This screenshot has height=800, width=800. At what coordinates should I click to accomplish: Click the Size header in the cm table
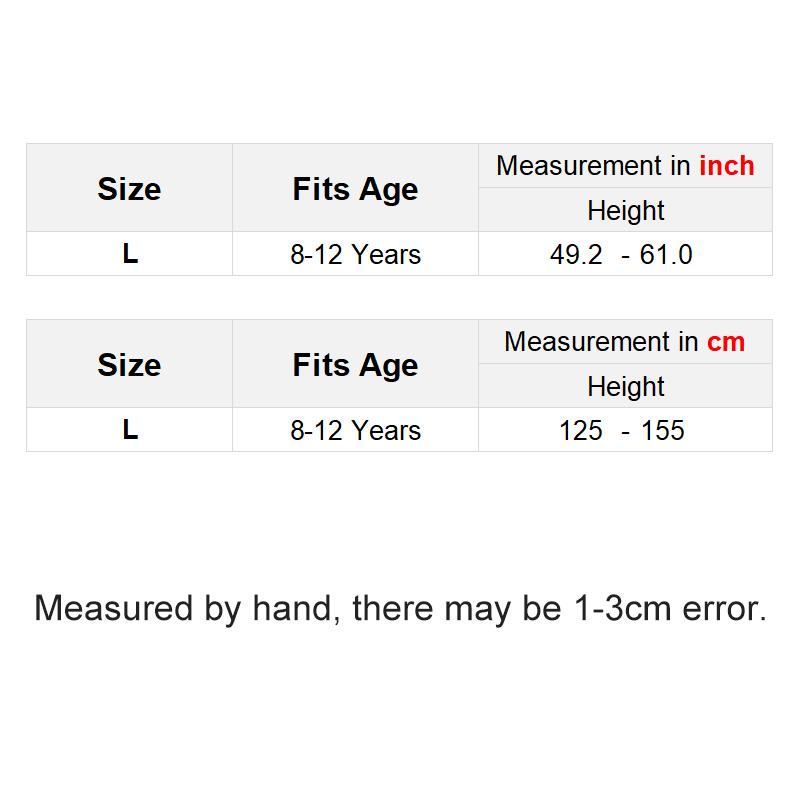click(129, 365)
